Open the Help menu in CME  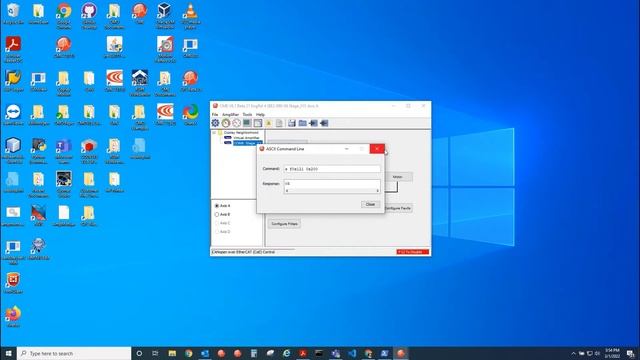(x=260, y=115)
